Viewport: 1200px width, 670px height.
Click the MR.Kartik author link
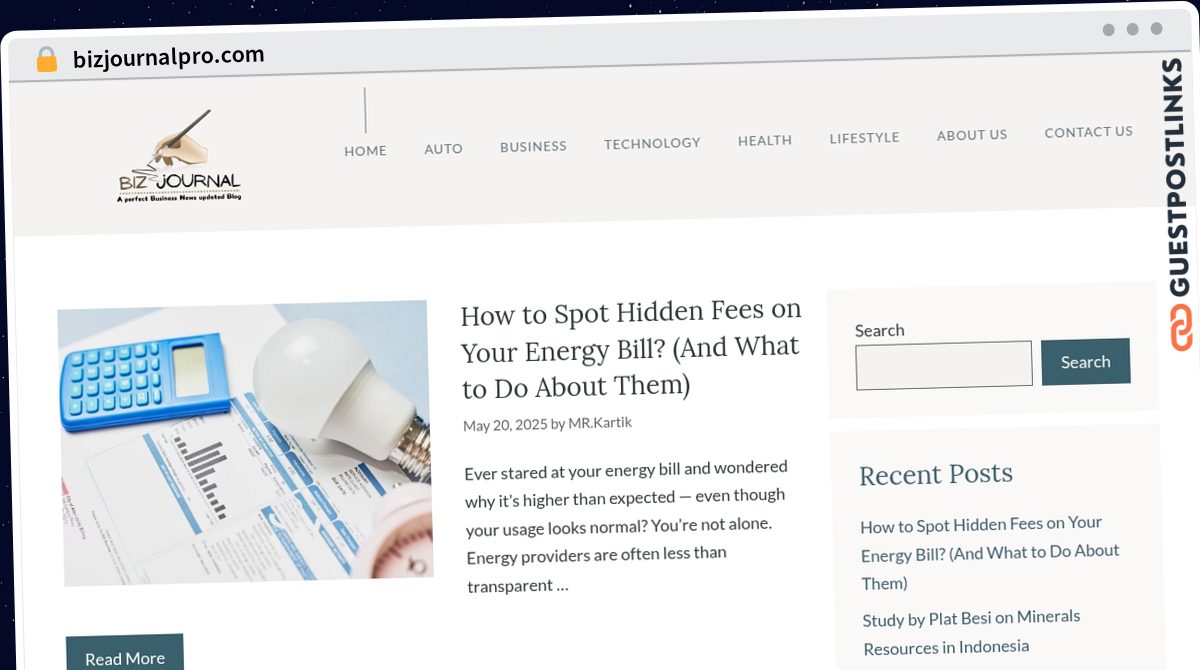click(600, 423)
